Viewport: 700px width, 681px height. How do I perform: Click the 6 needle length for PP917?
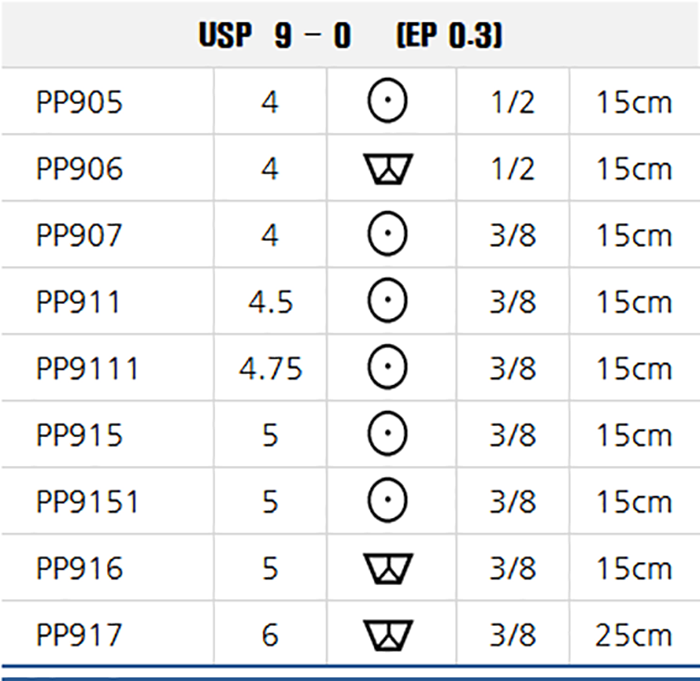(x=270, y=635)
